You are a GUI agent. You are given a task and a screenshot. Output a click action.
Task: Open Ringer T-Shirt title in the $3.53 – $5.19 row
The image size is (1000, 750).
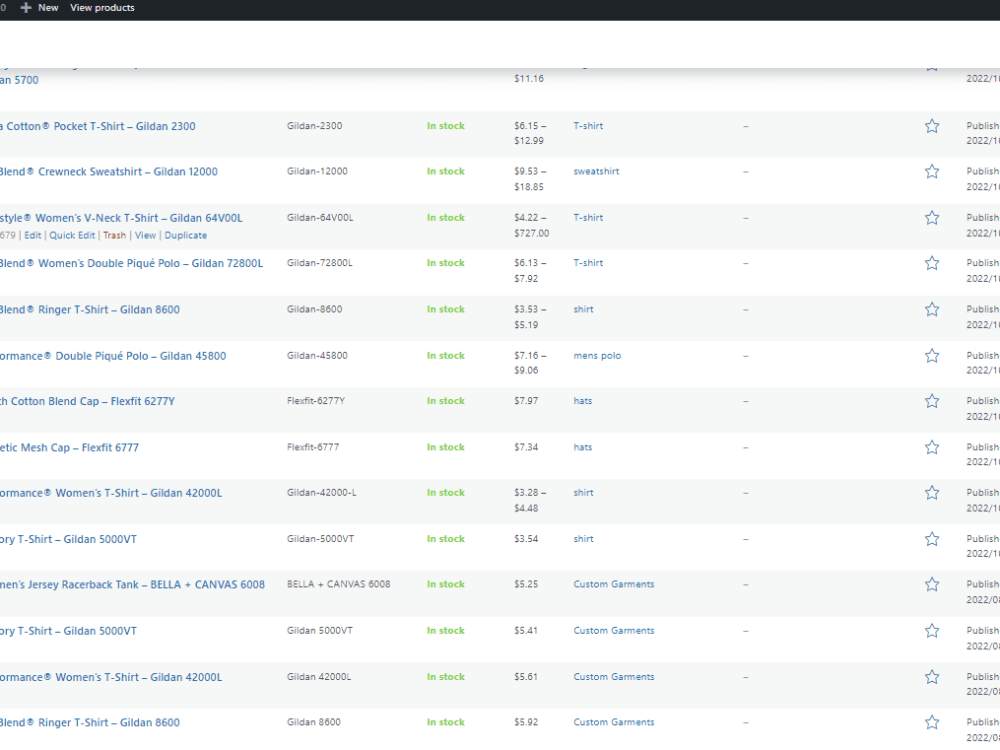coord(90,309)
